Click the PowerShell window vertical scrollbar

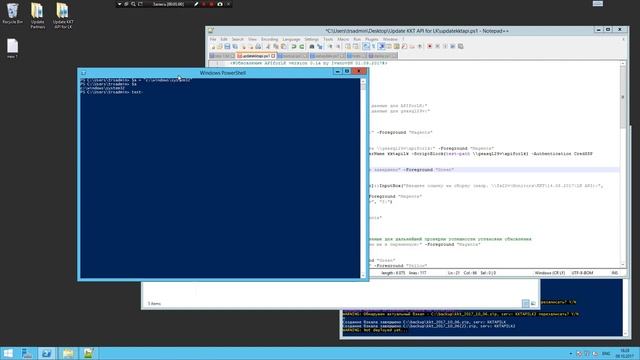tap(363, 178)
